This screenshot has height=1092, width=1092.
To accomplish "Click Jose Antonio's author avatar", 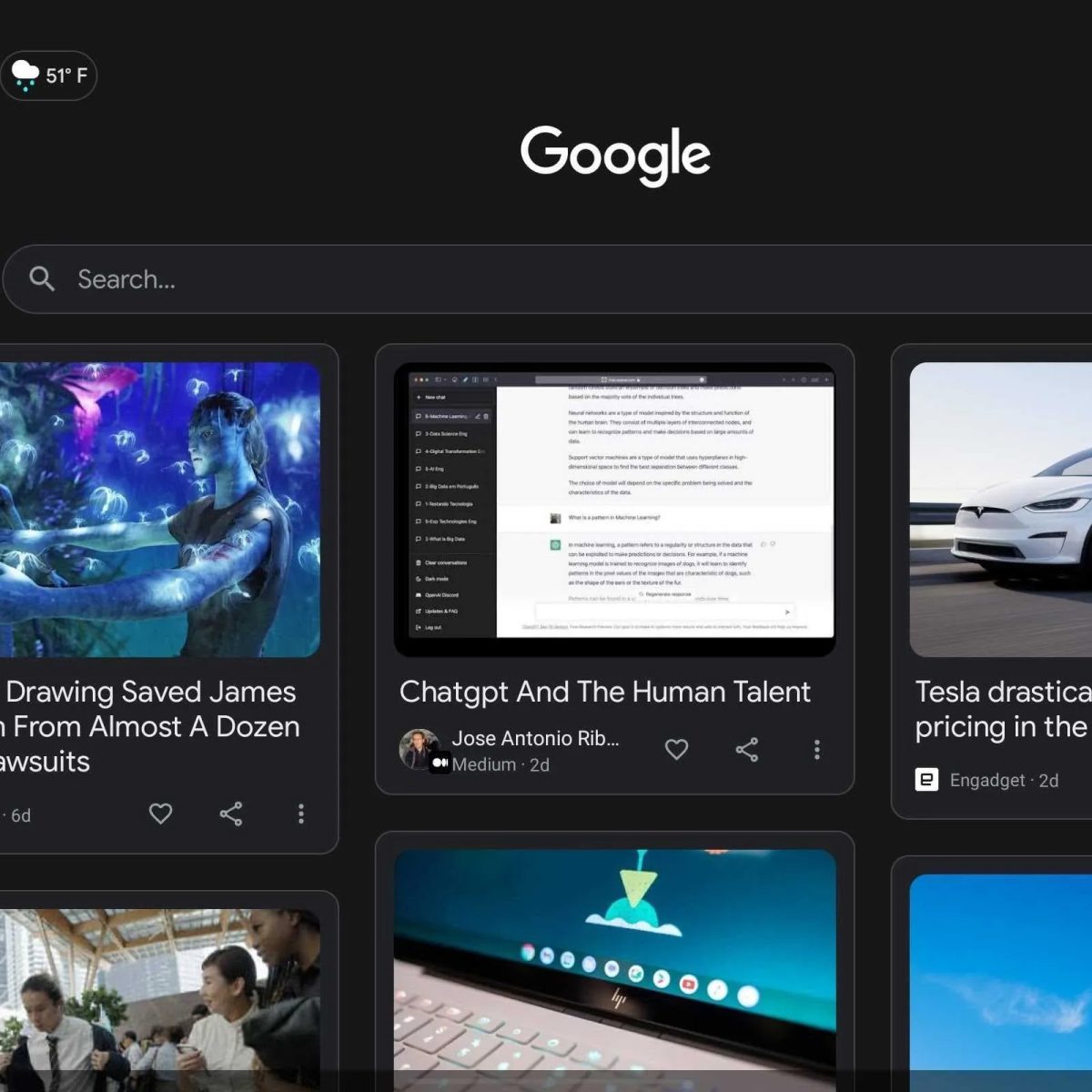I will 419,748.
